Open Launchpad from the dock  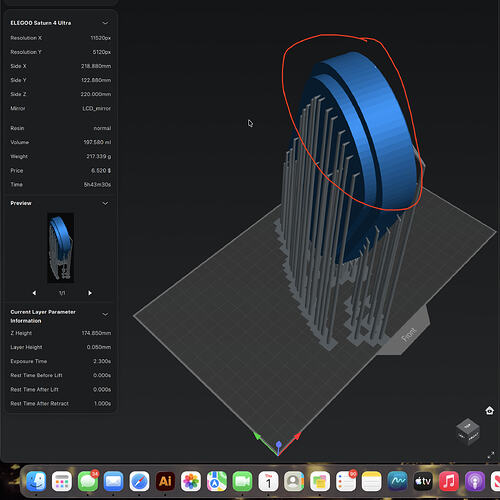62,481
